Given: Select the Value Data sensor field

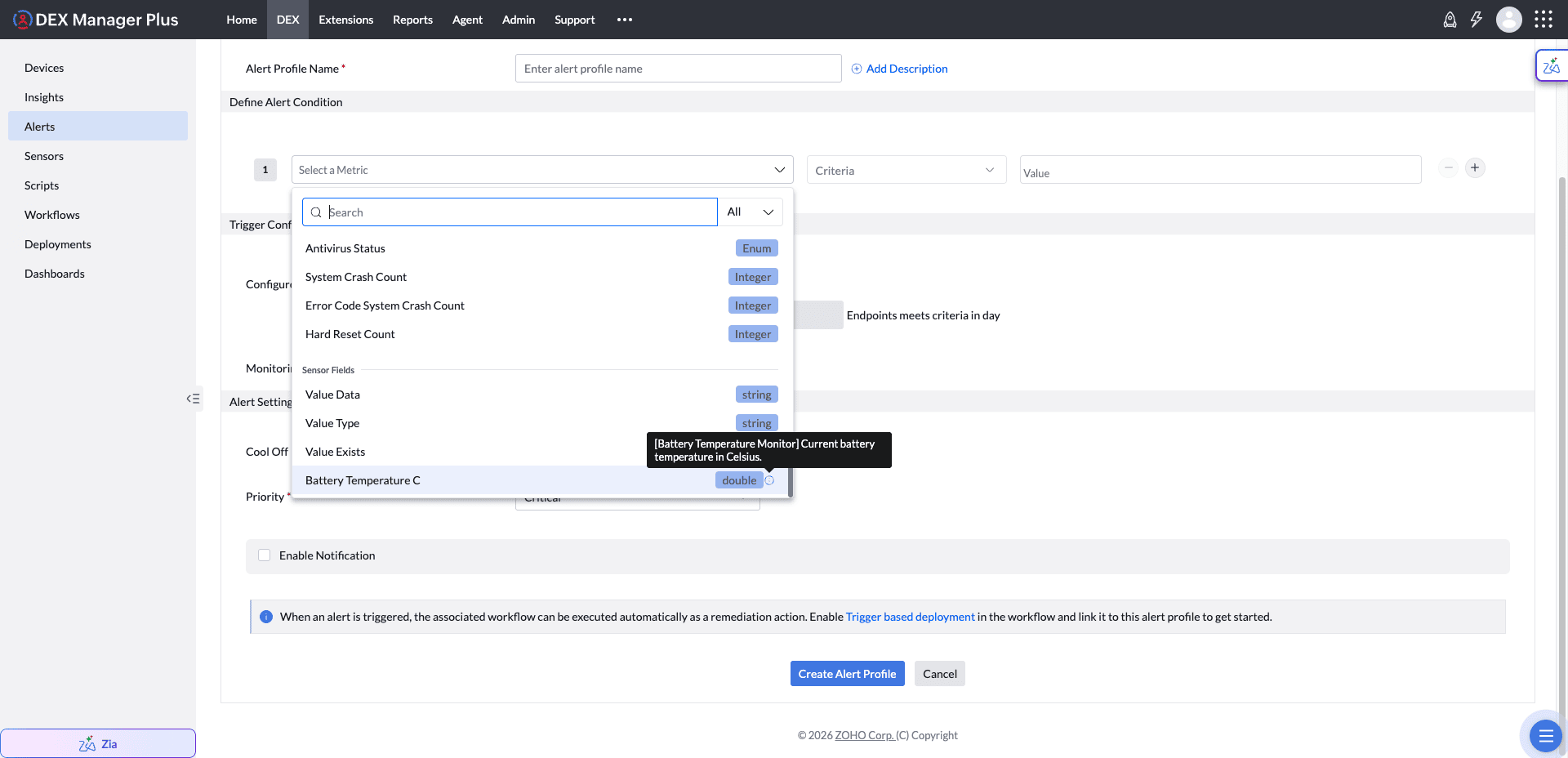Looking at the screenshot, I should 540,395.
